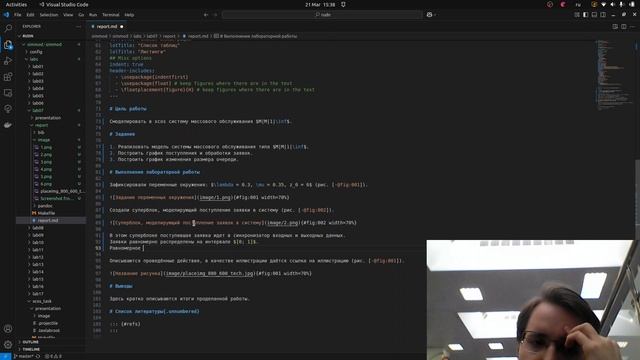Click the Copilot chat icon in title bar
Screen dimensions: 640x360
[429, 15]
